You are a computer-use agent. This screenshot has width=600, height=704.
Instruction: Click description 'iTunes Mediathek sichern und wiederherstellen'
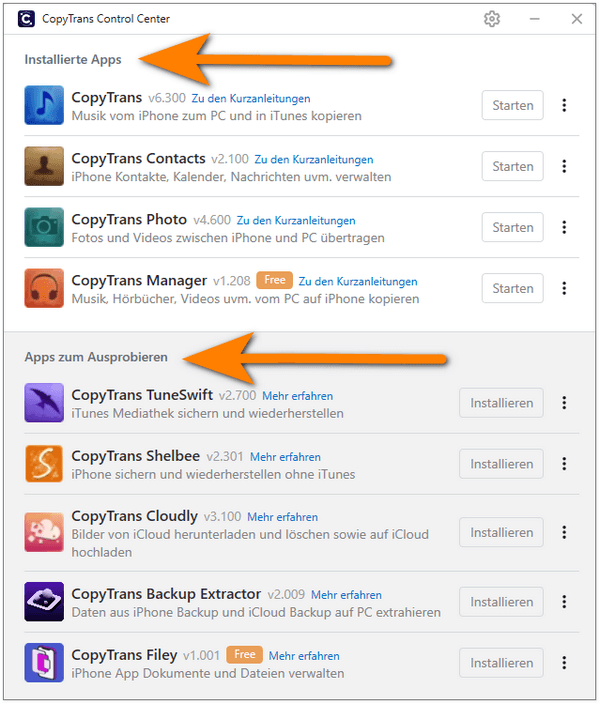pyautogui.click(x=207, y=414)
